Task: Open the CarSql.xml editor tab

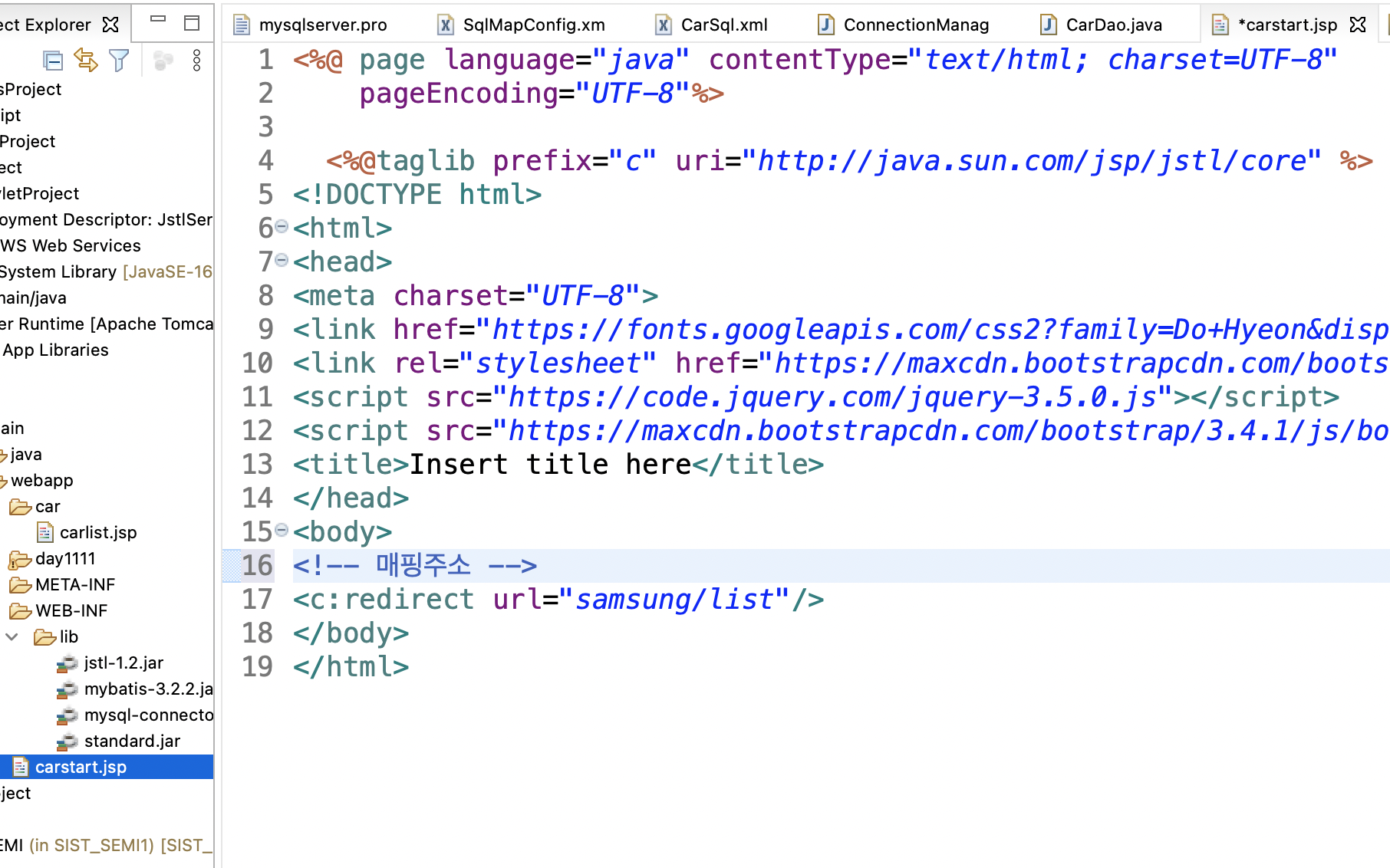Action: 711,25
